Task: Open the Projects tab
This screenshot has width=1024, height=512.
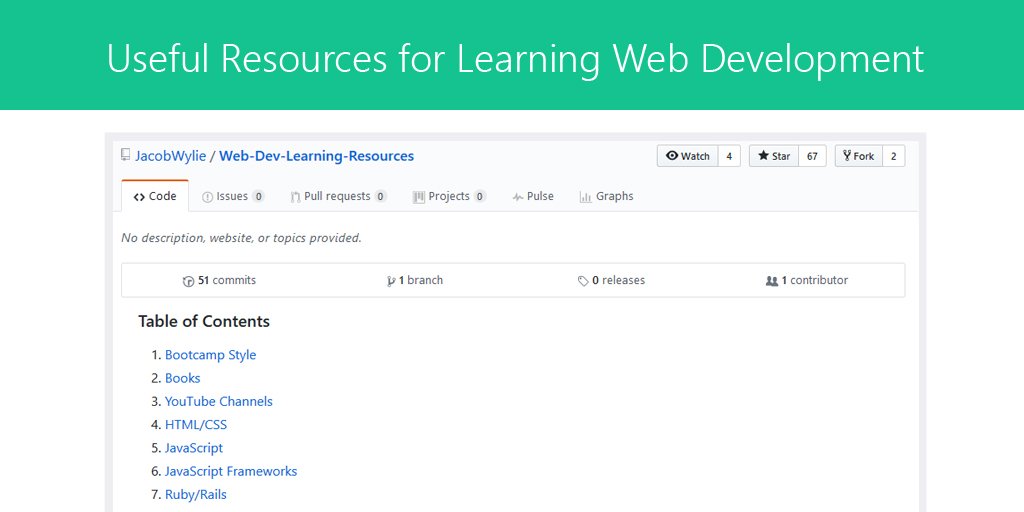Action: 449,196
